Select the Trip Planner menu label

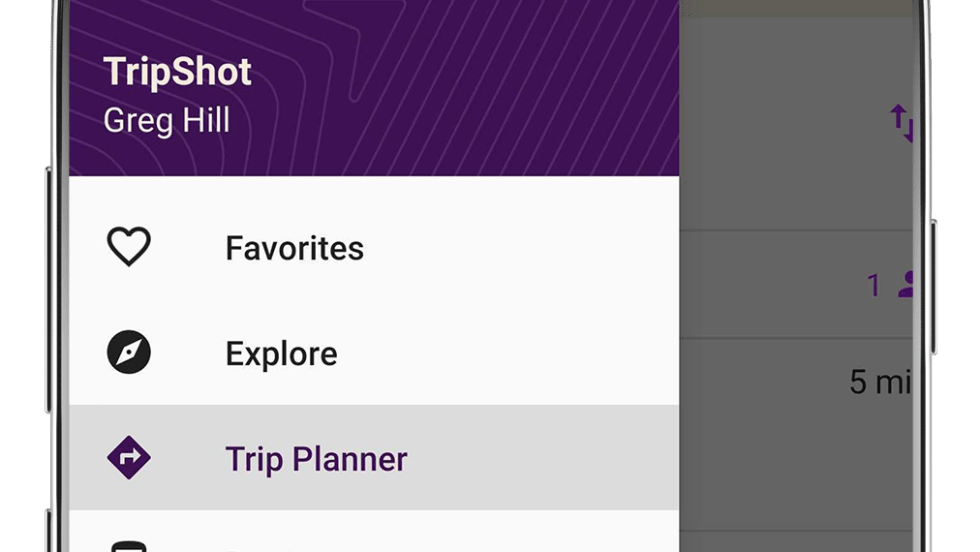(x=316, y=460)
